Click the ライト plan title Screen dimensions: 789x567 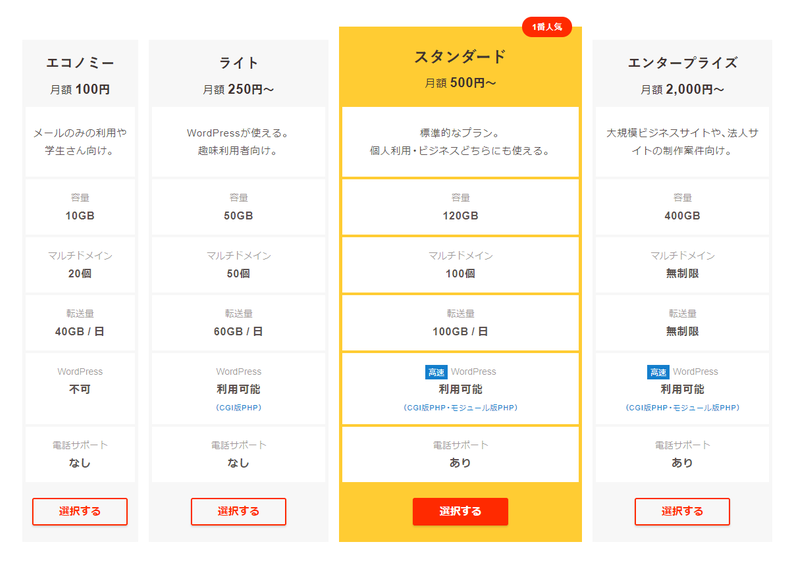239,63
